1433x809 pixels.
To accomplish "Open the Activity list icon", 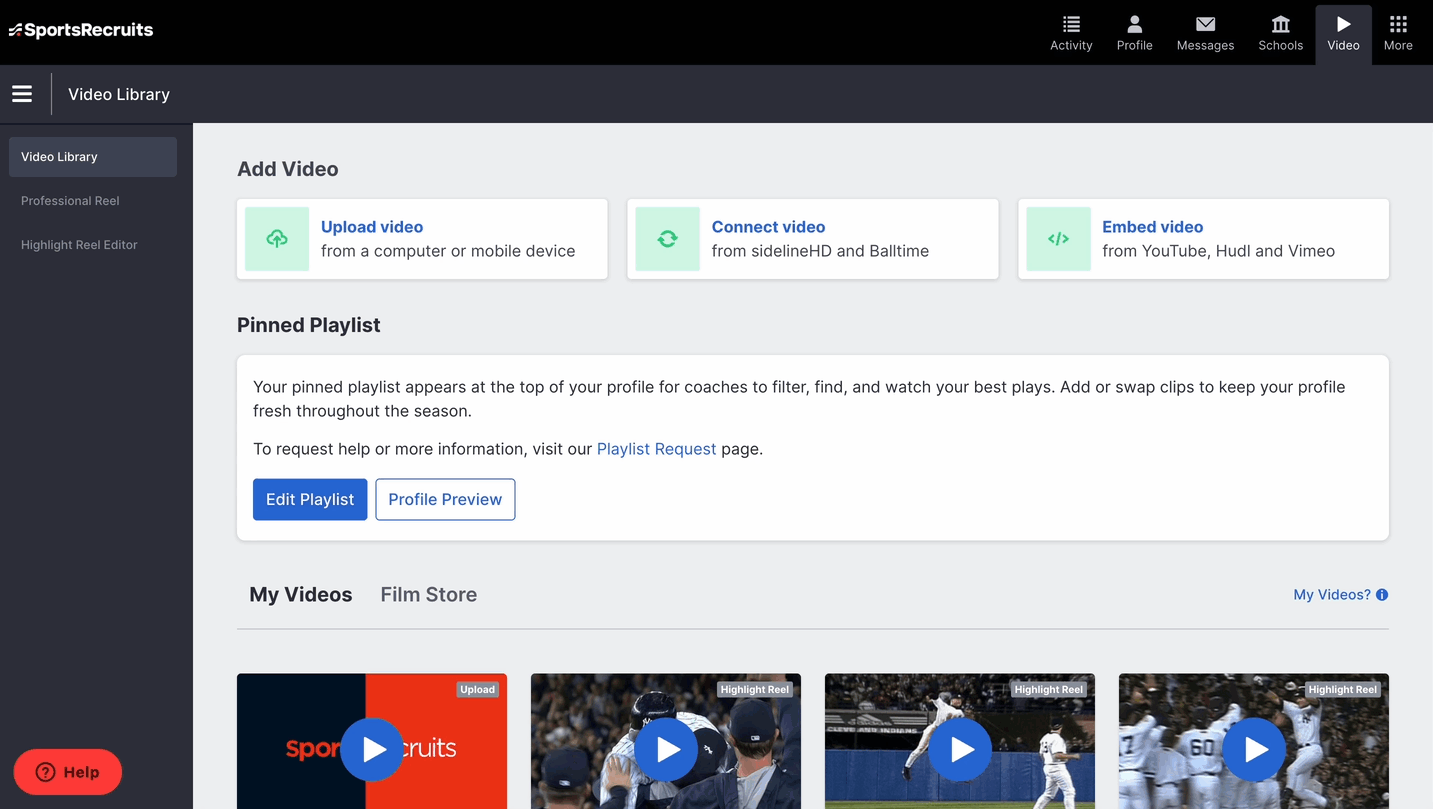I will pyautogui.click(x=1071, y=24).
